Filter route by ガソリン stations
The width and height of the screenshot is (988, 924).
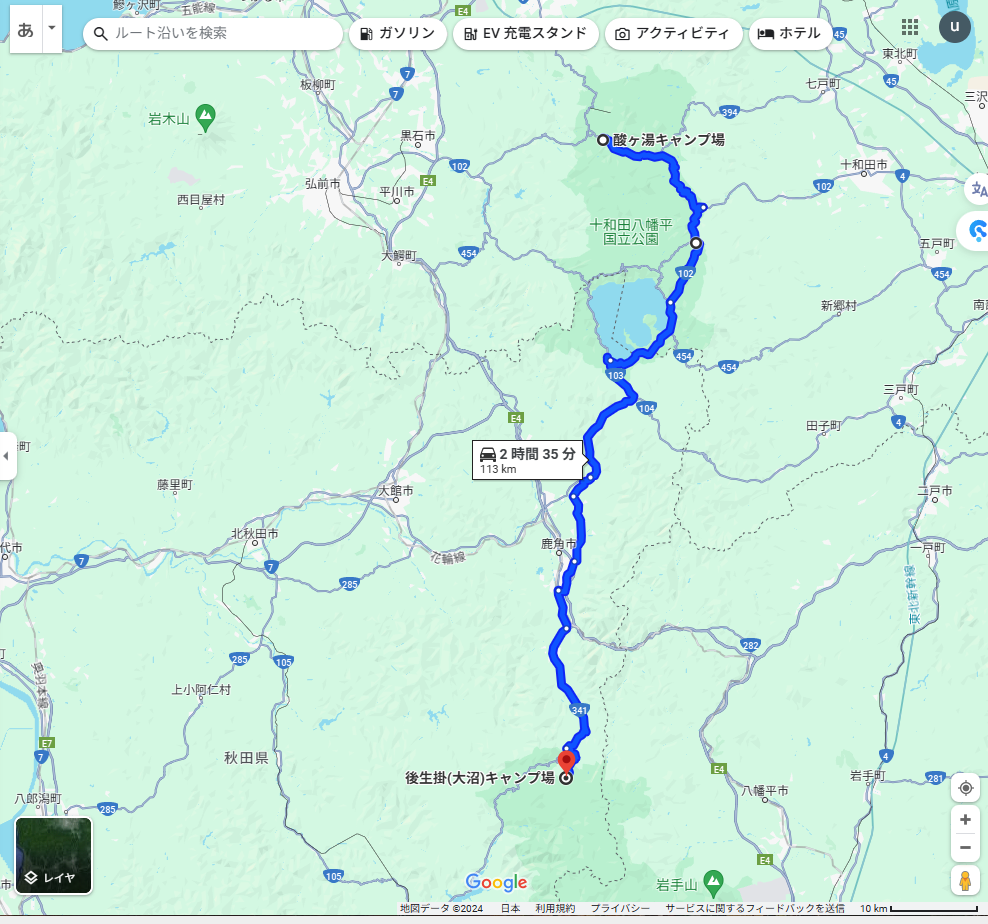point(398,33)
